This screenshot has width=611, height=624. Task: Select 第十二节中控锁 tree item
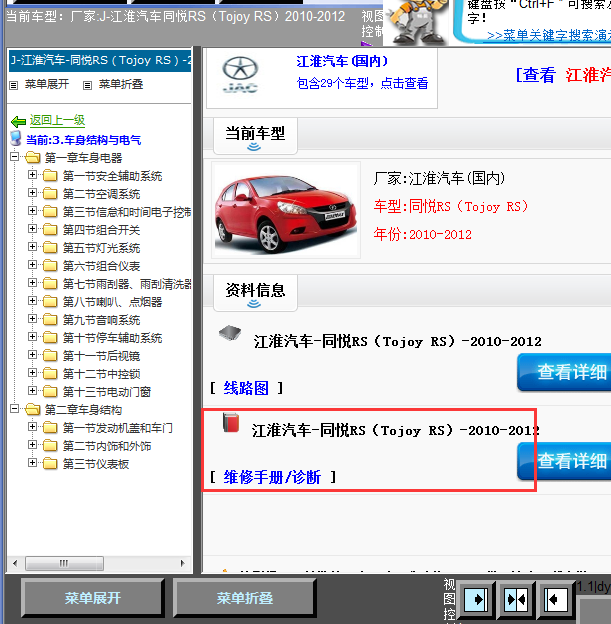tap(102, 374)
